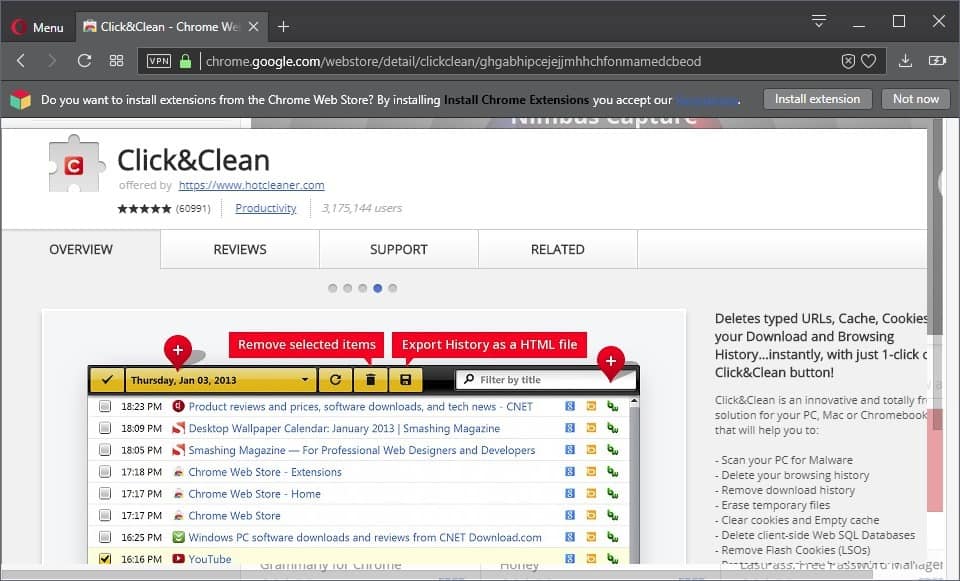Image resolution: width=960 pixels, height=581 pixels.
Task: Click the green icon in YouTube row
Action: [x=613, y=558]
